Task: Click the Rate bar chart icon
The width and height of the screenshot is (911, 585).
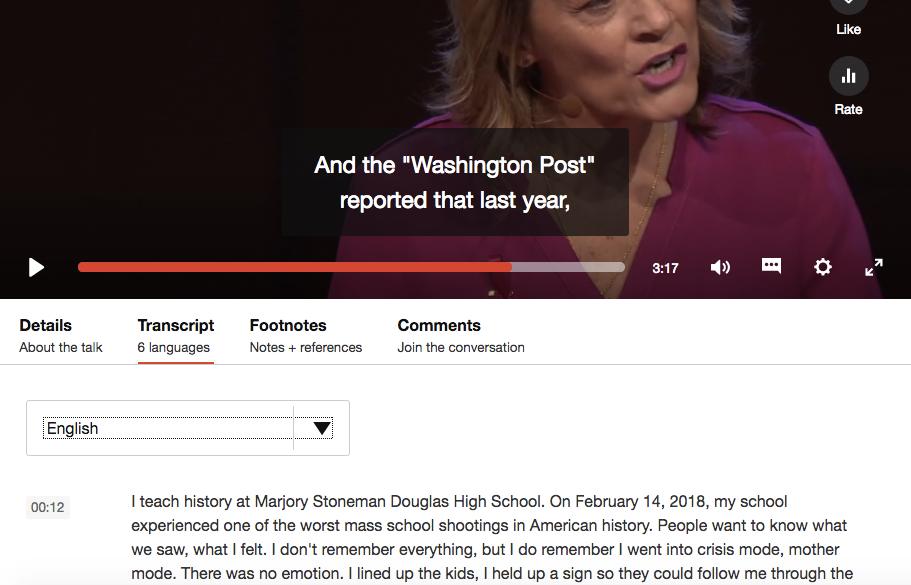Action: tap(848, 76)
